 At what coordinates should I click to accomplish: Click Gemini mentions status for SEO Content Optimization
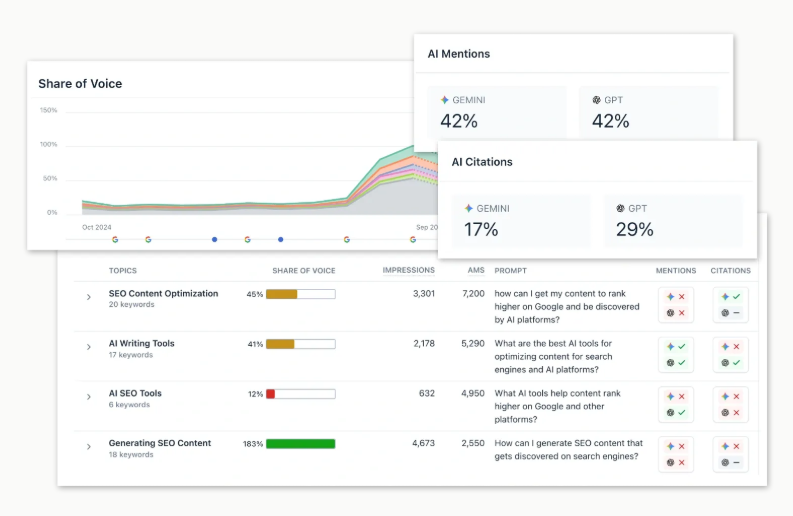click(676, 297)
